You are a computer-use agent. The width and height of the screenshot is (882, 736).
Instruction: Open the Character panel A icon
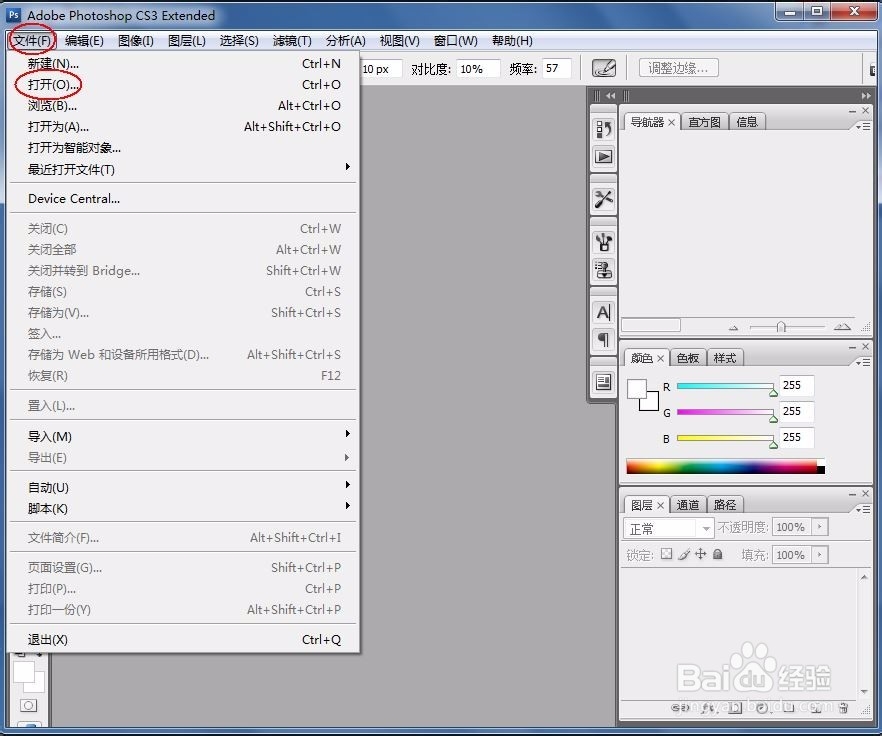(x=604, y=312)
